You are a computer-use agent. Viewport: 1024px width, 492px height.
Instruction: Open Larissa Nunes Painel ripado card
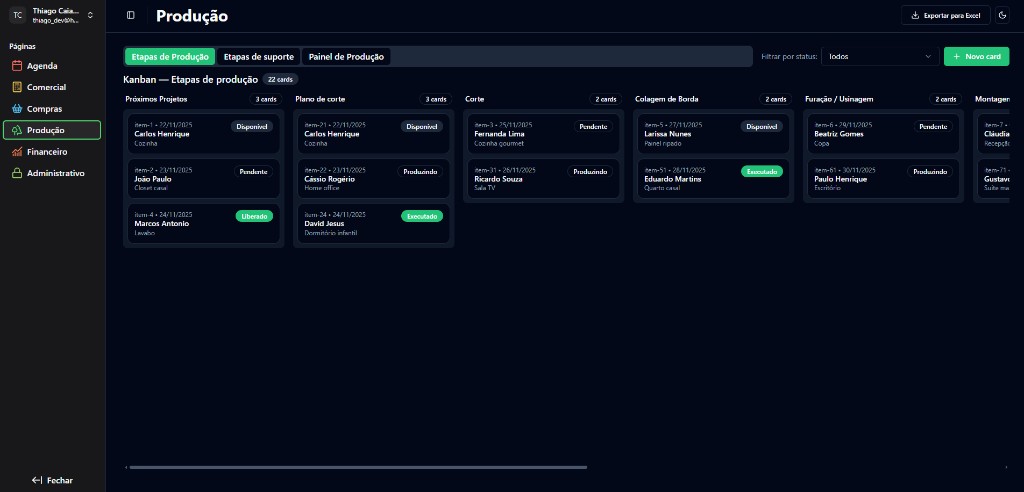tap(714, 134)
